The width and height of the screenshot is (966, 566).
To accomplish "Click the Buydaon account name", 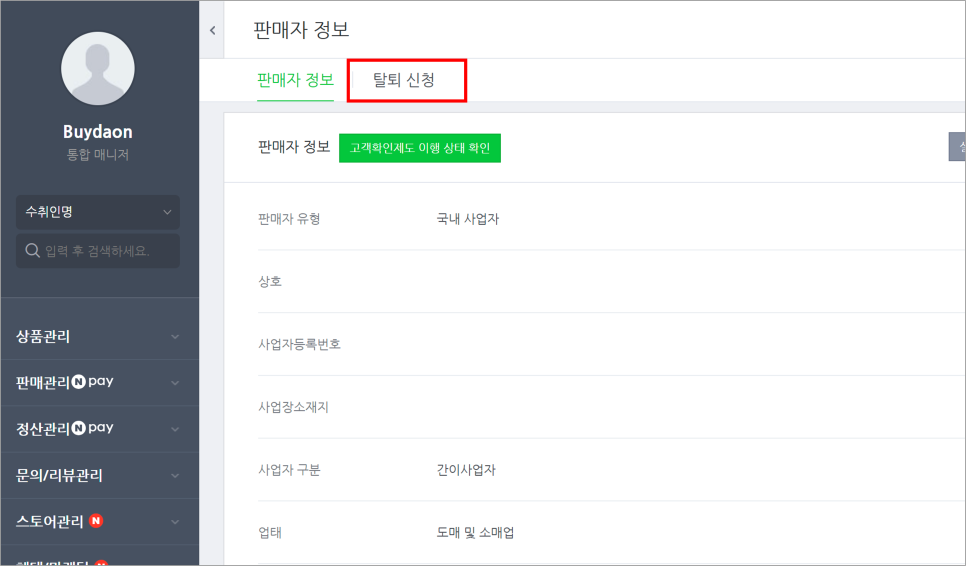I will 98,132.
